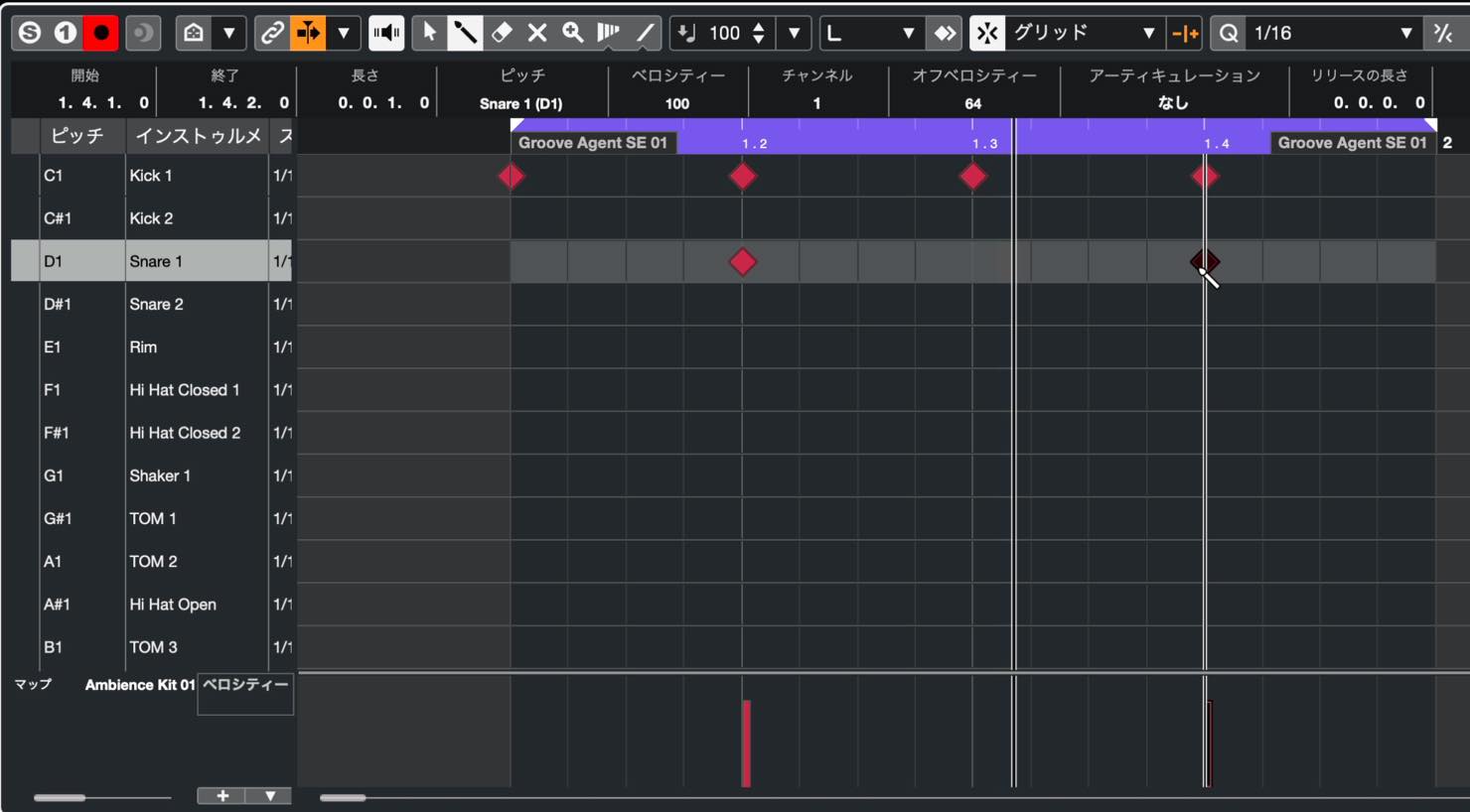Toggle the Snap on/off icon

[x=987, y=33]
